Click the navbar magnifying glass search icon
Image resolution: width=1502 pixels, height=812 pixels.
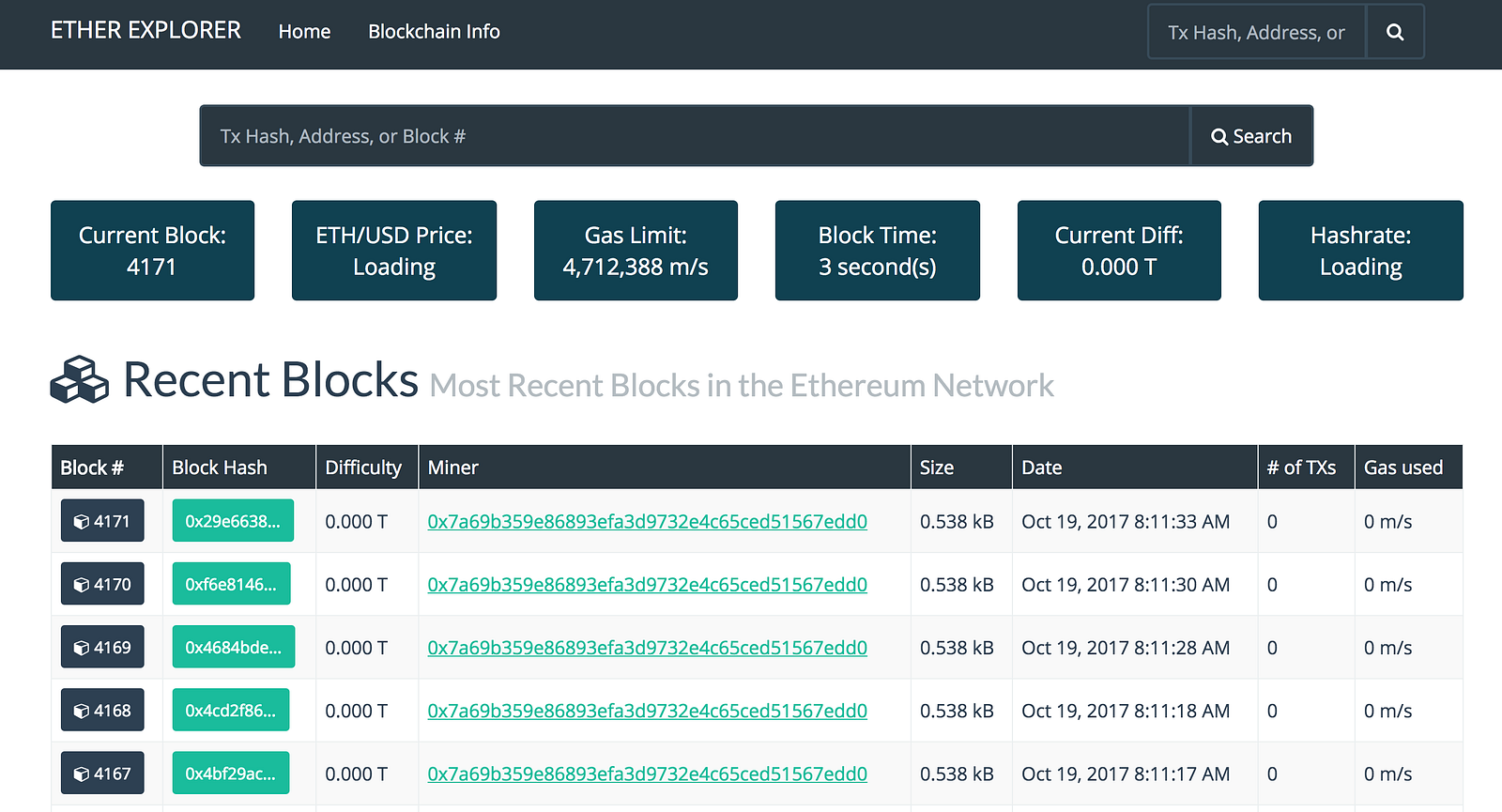tap(1395, 32)
